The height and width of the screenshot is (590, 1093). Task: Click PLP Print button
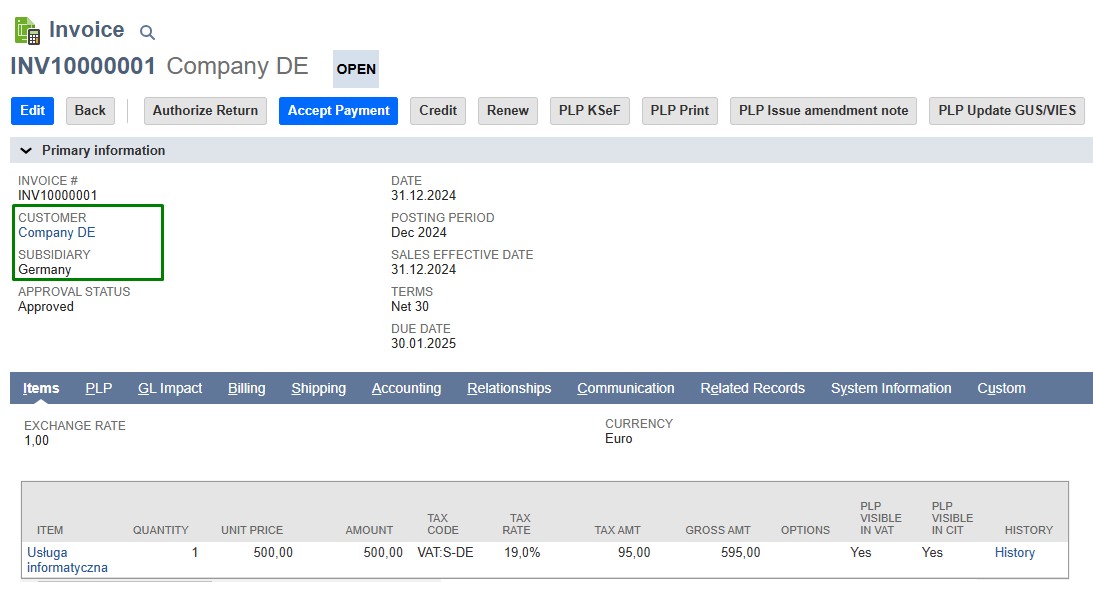point(679,111)
